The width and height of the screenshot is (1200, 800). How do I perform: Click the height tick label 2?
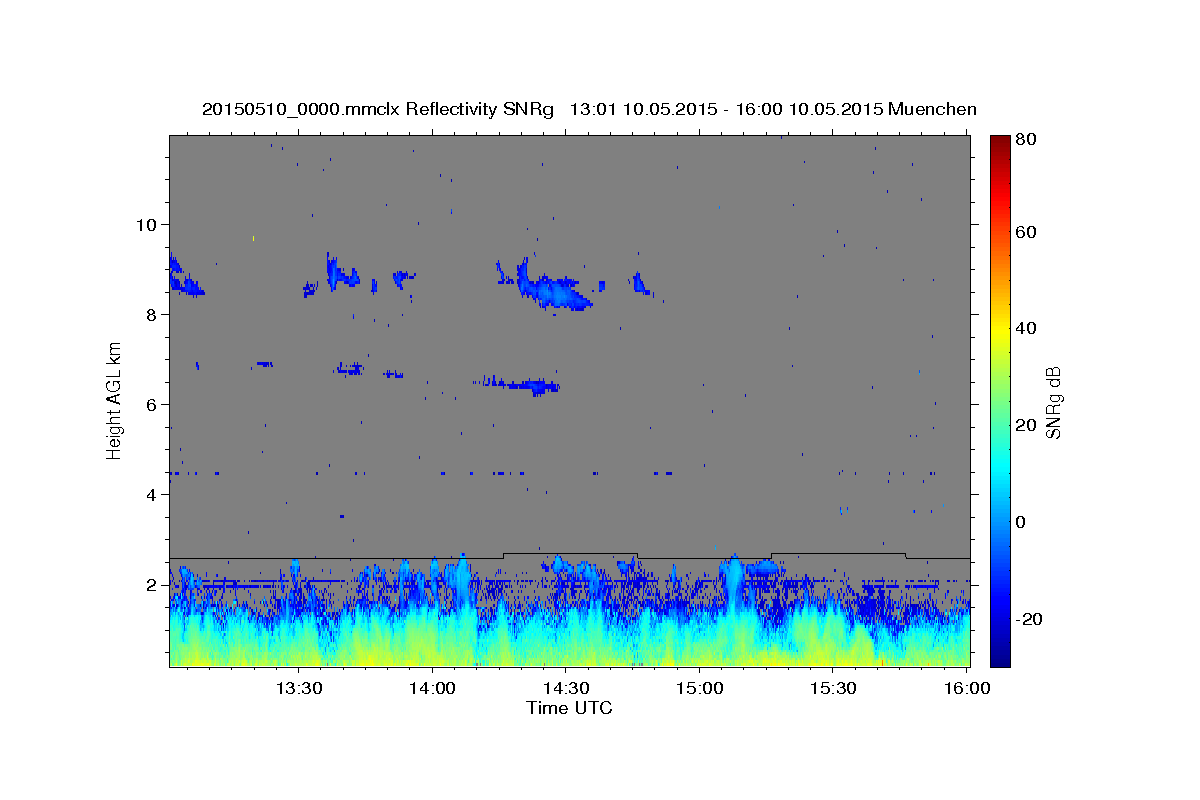pos(149,584)
